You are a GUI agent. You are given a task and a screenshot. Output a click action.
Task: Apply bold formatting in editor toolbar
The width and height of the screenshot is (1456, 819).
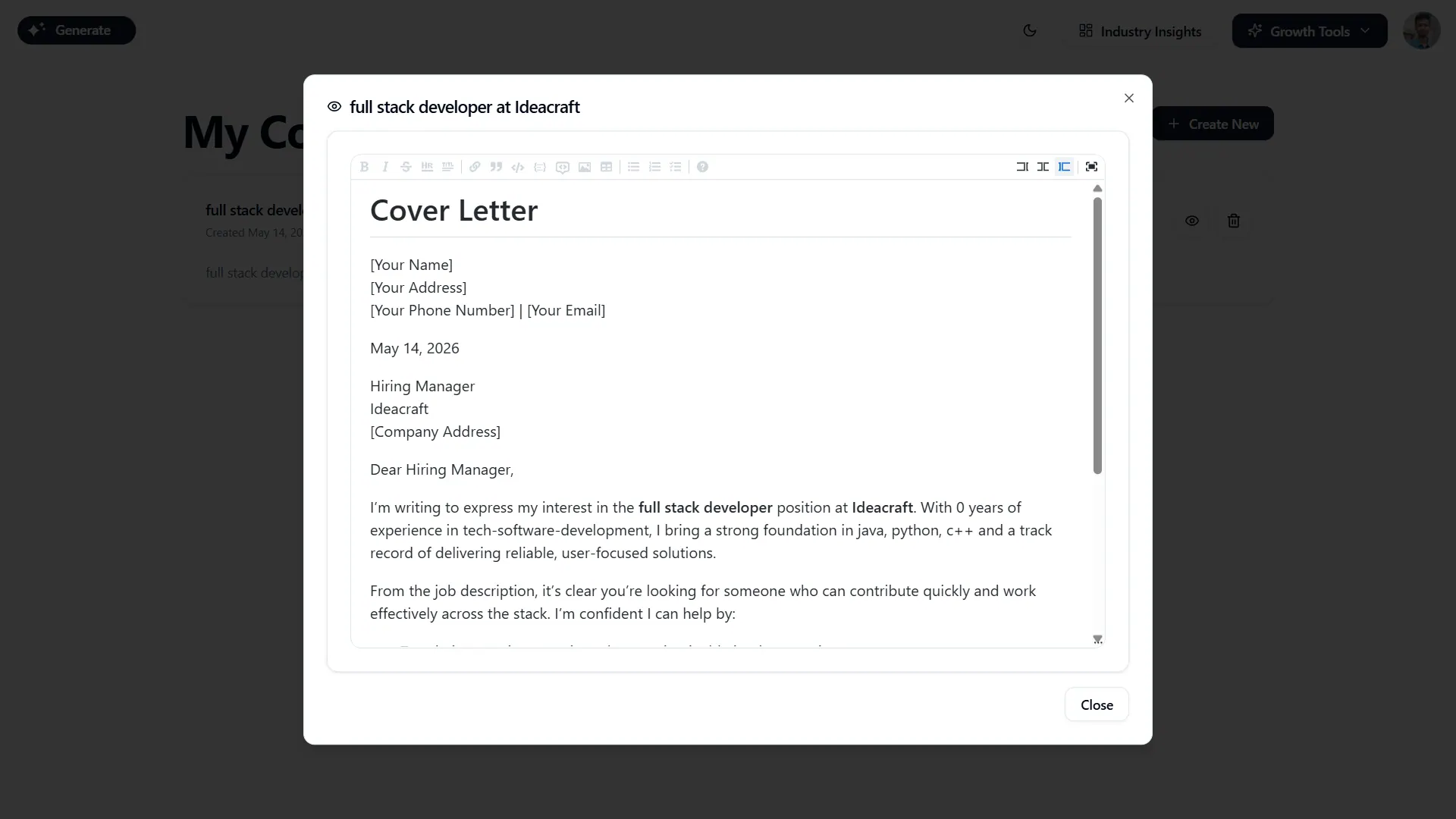[364, 167]
